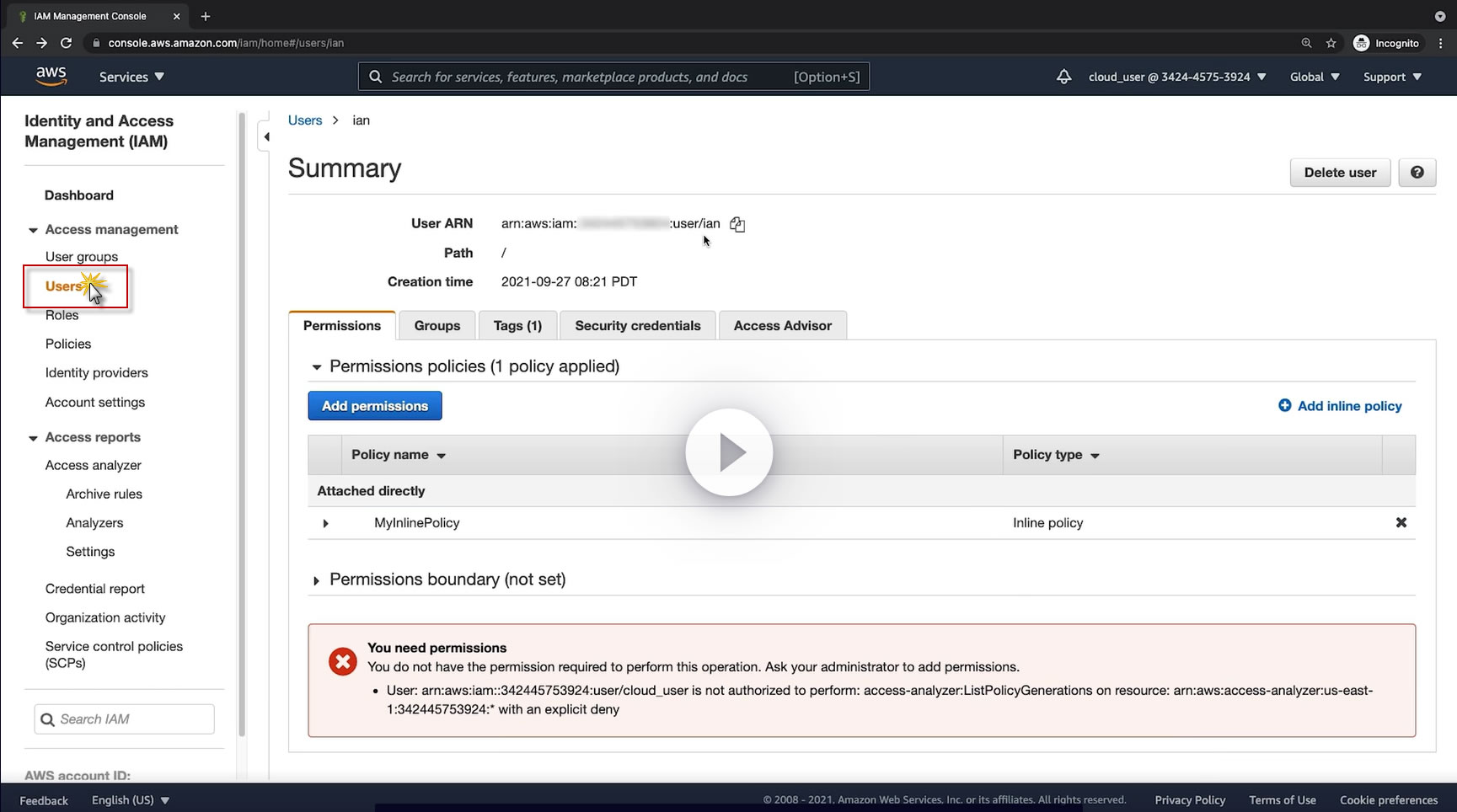Click the Add permissions button
This screenshot has height=812, width=1457.
point(375,406)
